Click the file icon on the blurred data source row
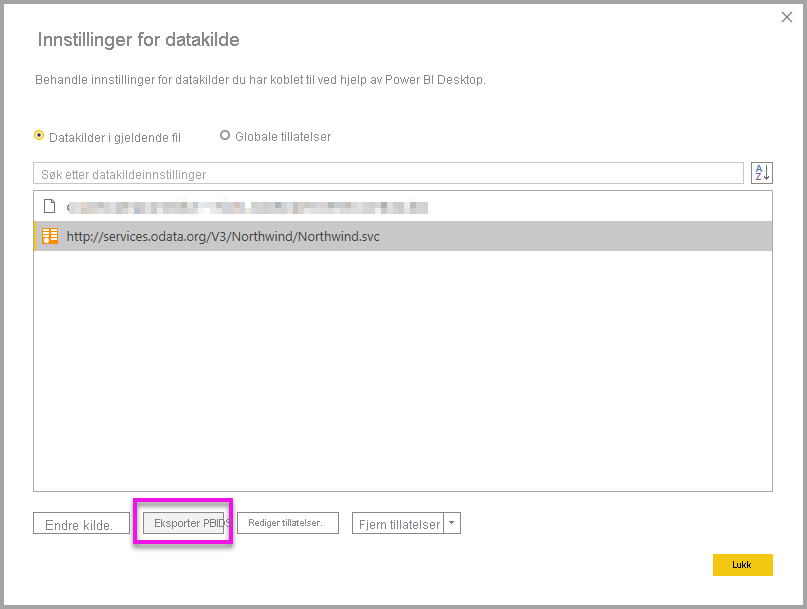Image resolution: width=807 pixels, height=609 pixels. click(x=49, y=206)
